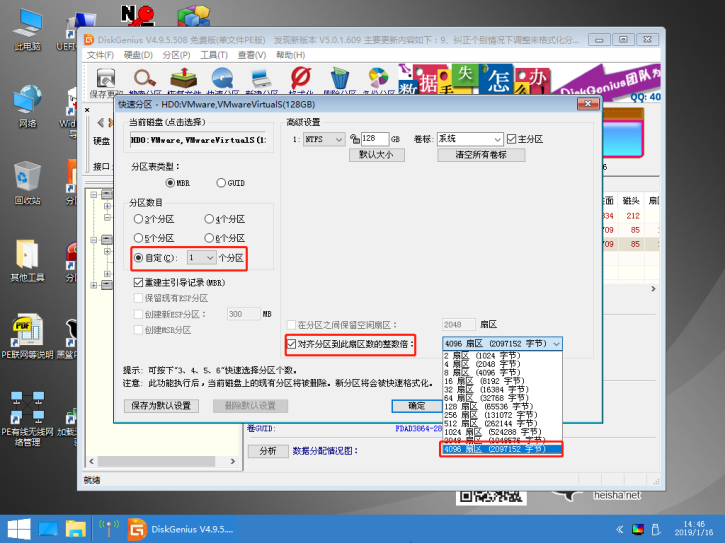Image resolution: width=725 pixels, height=543 pixels.
Task: Uncheck the align partitions to sector multiple checkbox
Action: 291,344
